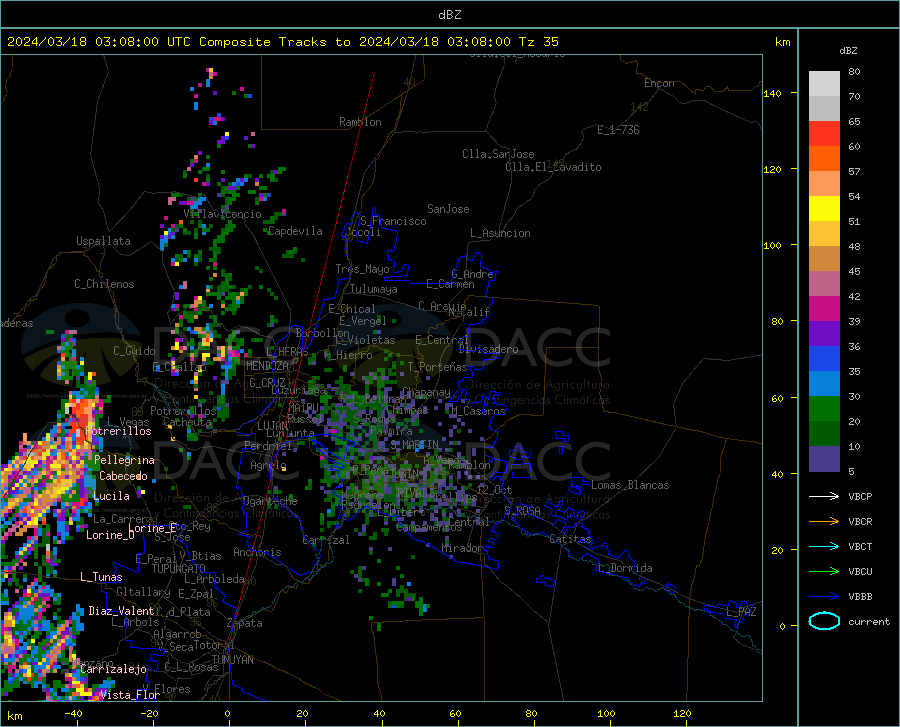The image size is (900, 727).
Task: Click the timestamp text '2024/03/18 03:08:00 UTC Composite'
Action: [x=139, y=42]
